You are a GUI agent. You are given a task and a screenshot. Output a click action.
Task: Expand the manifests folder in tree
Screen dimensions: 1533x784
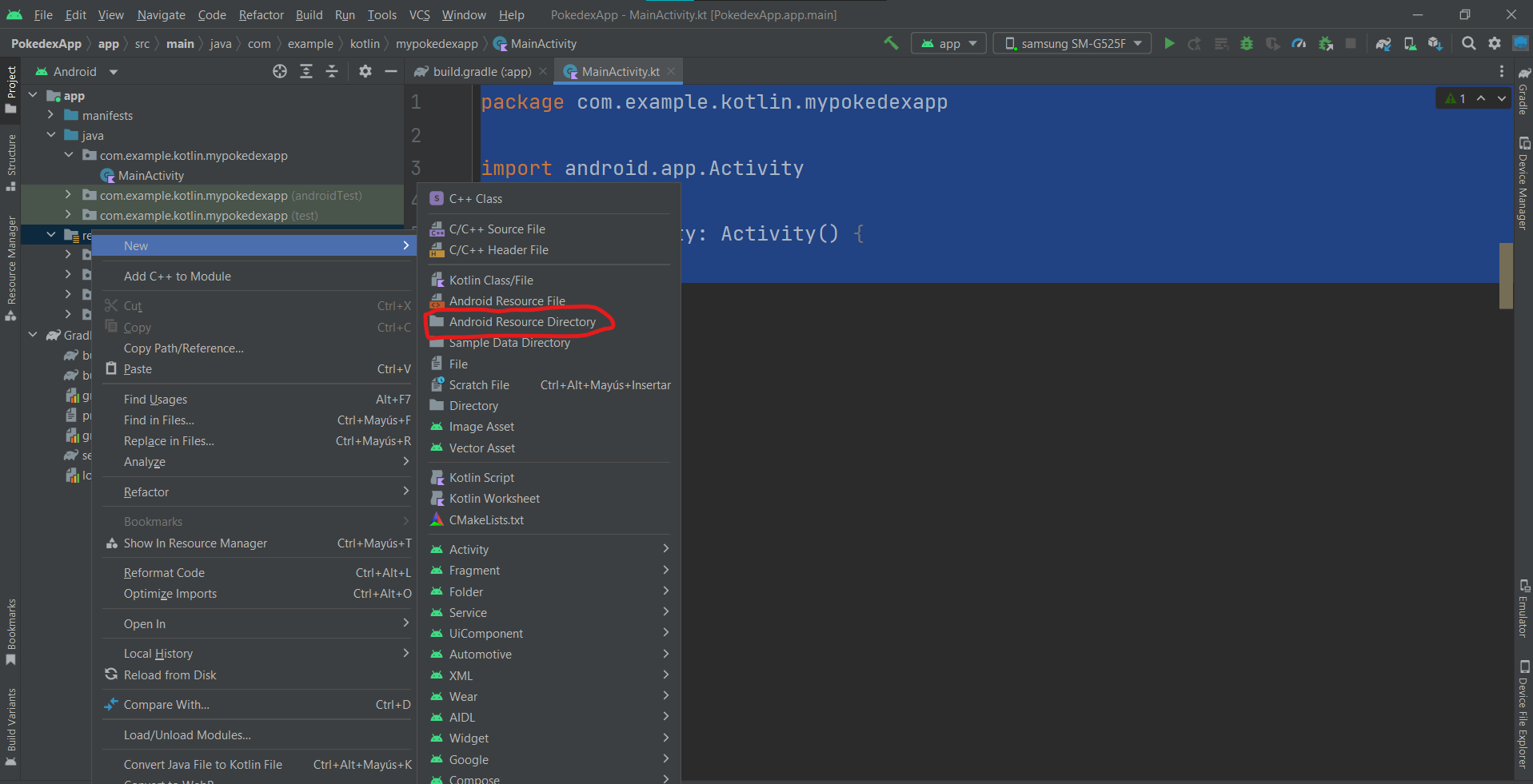click(51, 116)
